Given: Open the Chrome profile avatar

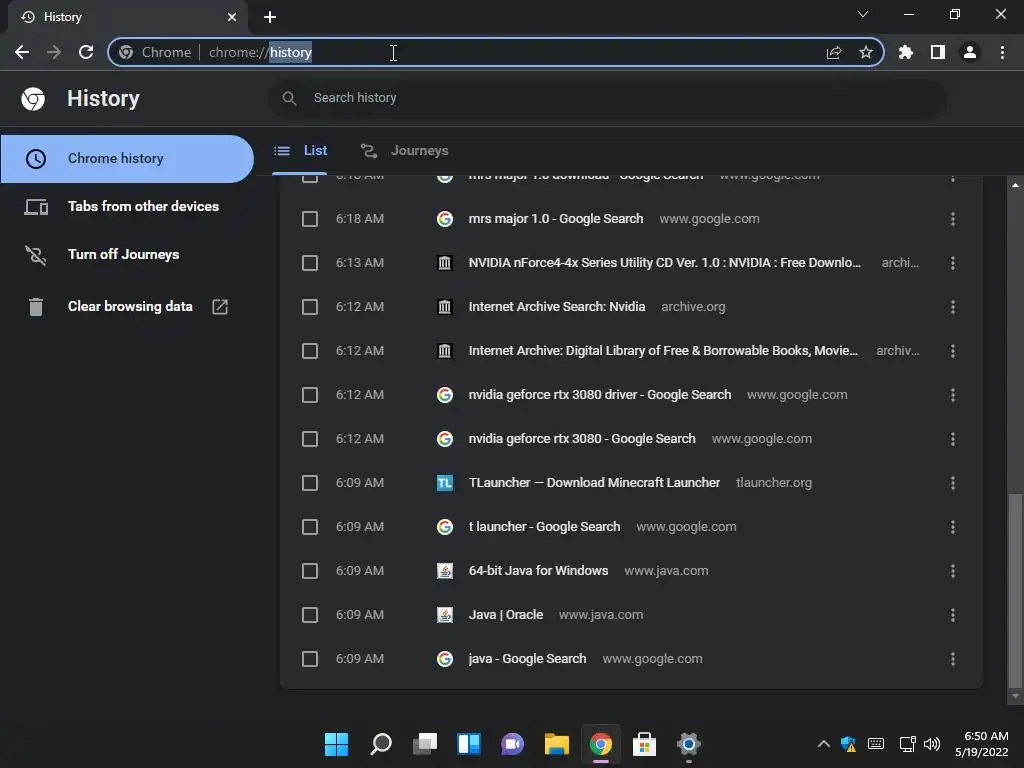Looking at the screenshot, I should [969, 52].
